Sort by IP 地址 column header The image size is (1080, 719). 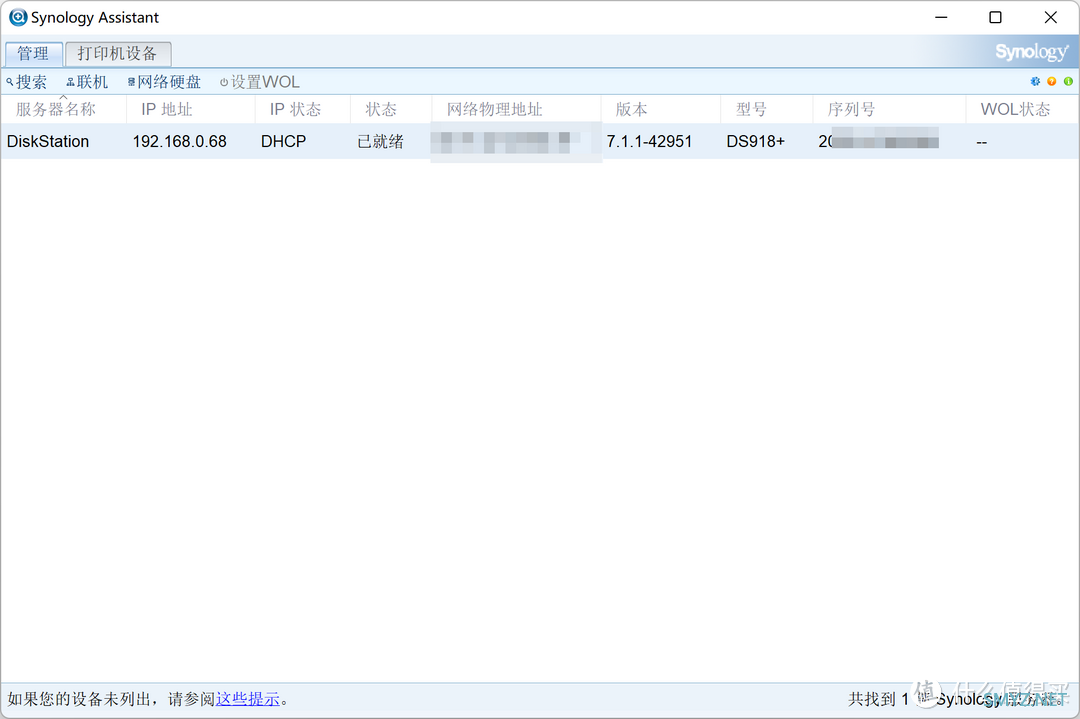point(191,109)
